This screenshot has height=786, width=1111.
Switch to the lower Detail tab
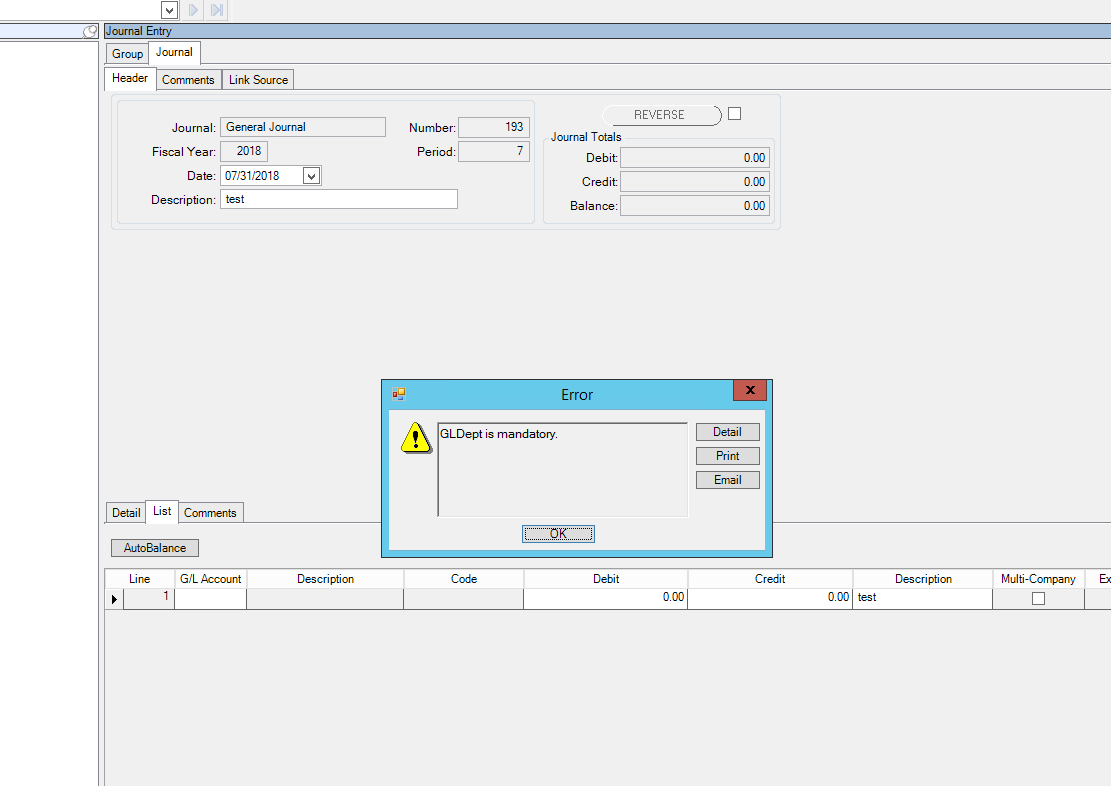pos(125,513)
